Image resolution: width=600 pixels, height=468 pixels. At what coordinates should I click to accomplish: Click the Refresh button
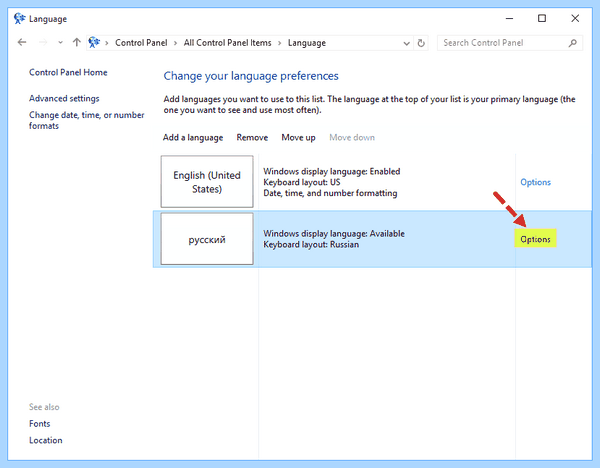pos(421,43)
